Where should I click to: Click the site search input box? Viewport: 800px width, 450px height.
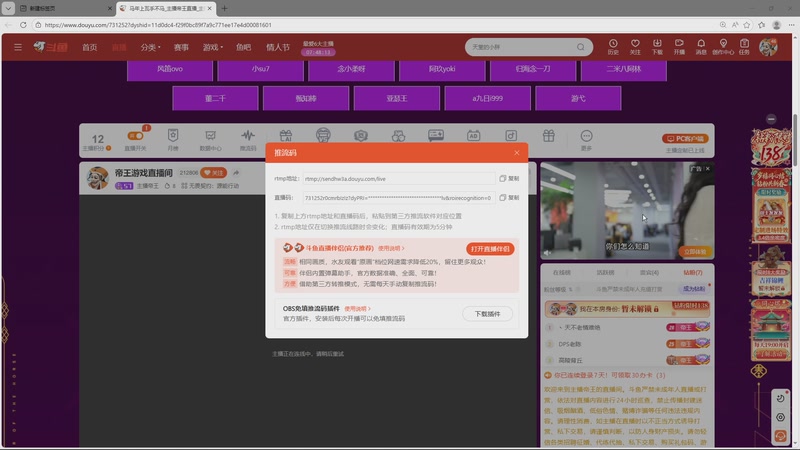point(520,47)
